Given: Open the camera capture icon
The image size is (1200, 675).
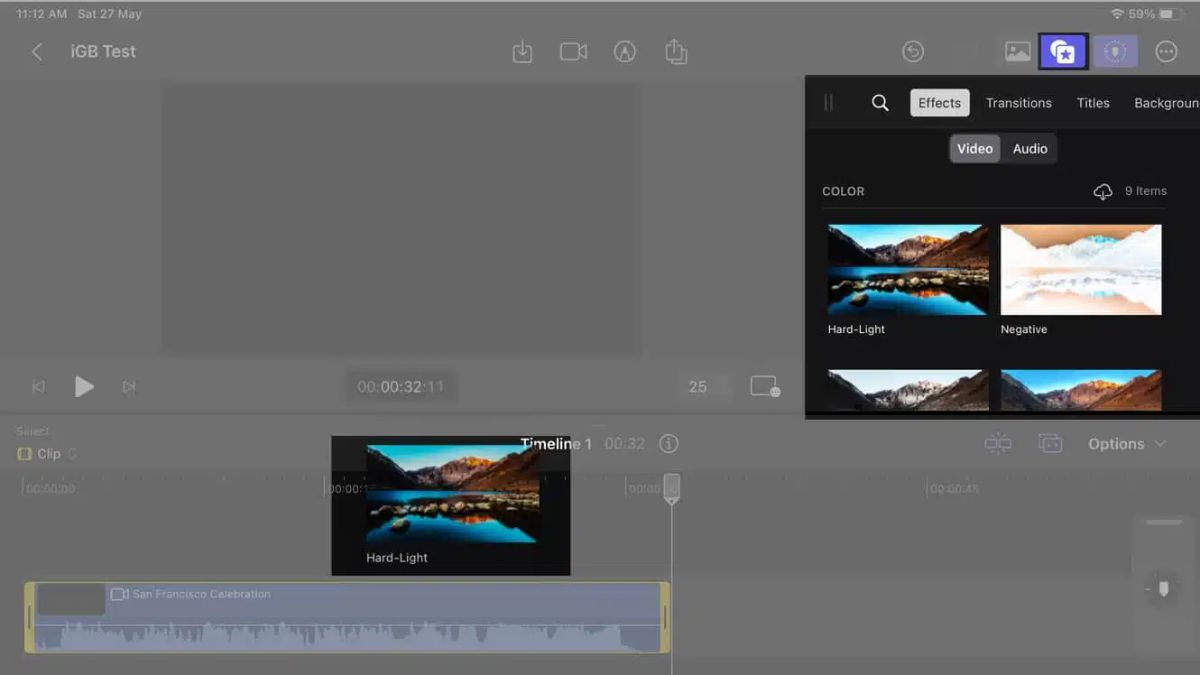Looking at the screenshot, I should (573, 52).
